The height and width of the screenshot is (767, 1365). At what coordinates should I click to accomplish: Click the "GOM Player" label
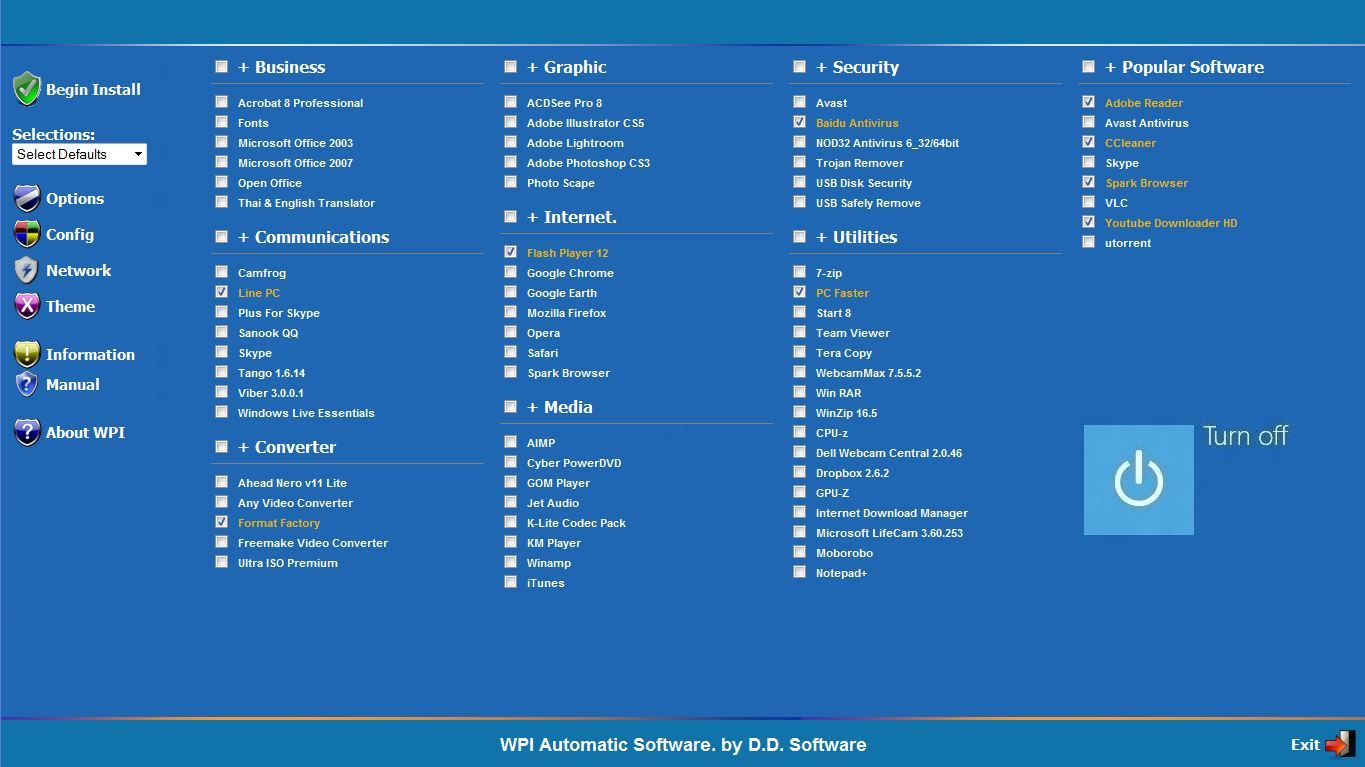click(x=558, y=483)
